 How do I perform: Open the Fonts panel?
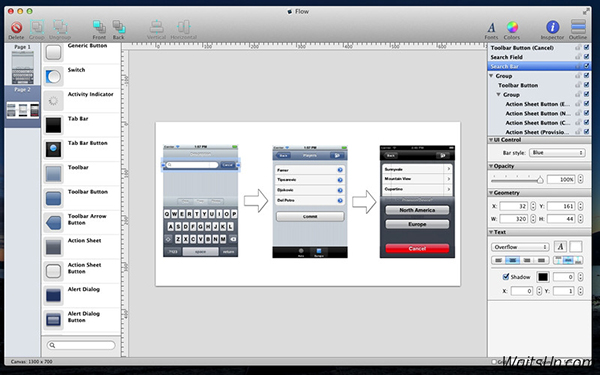(x=491, y=28)
